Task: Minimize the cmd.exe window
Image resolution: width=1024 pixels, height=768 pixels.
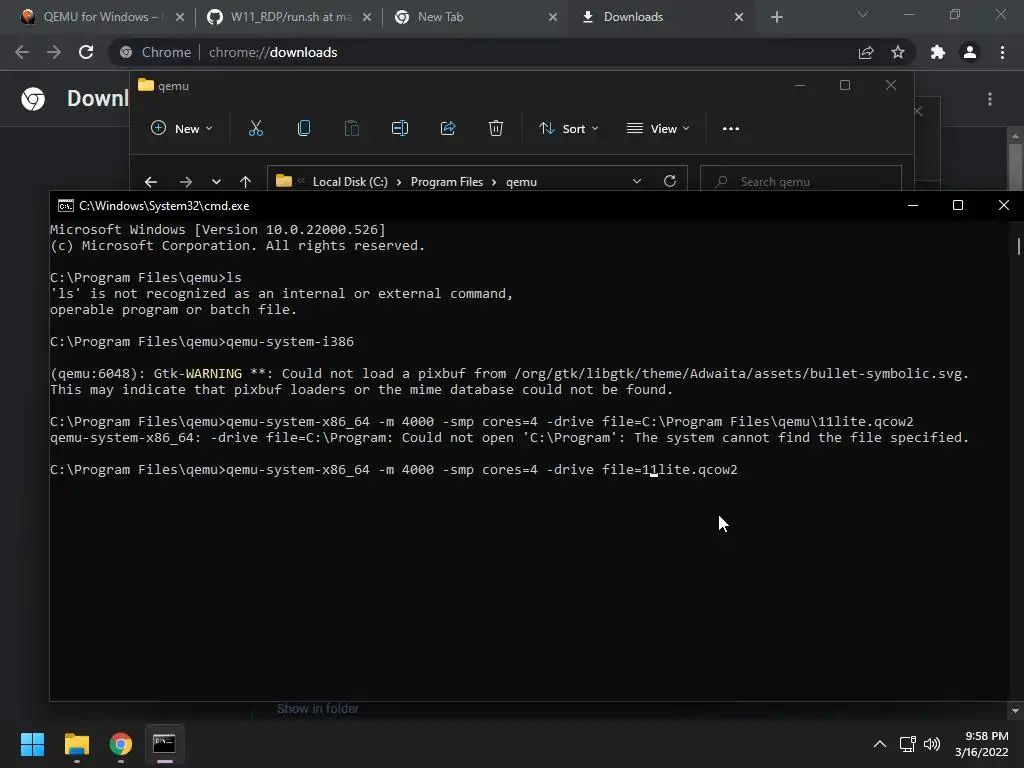Action: [913, 206]
